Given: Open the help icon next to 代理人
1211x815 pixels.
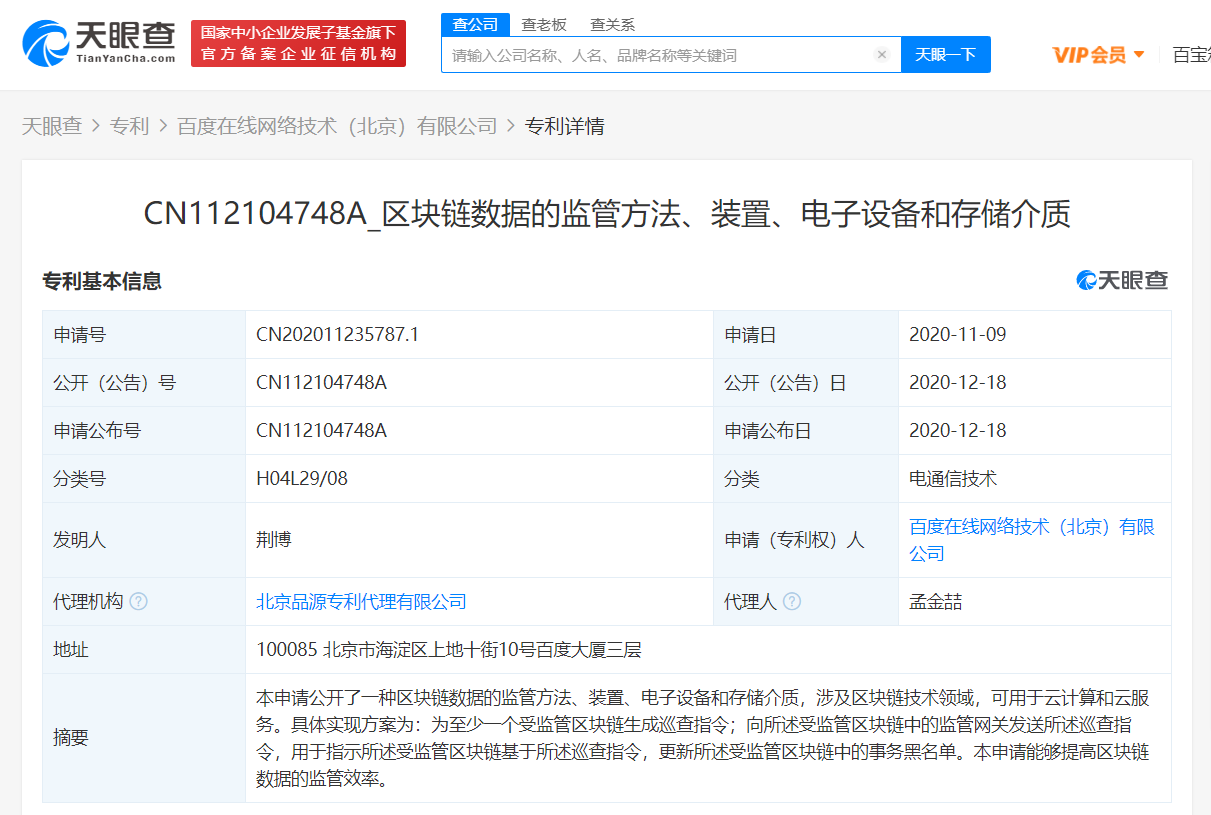Looking at the screenshot, I should pyautogui.click(x=793, y=601).
